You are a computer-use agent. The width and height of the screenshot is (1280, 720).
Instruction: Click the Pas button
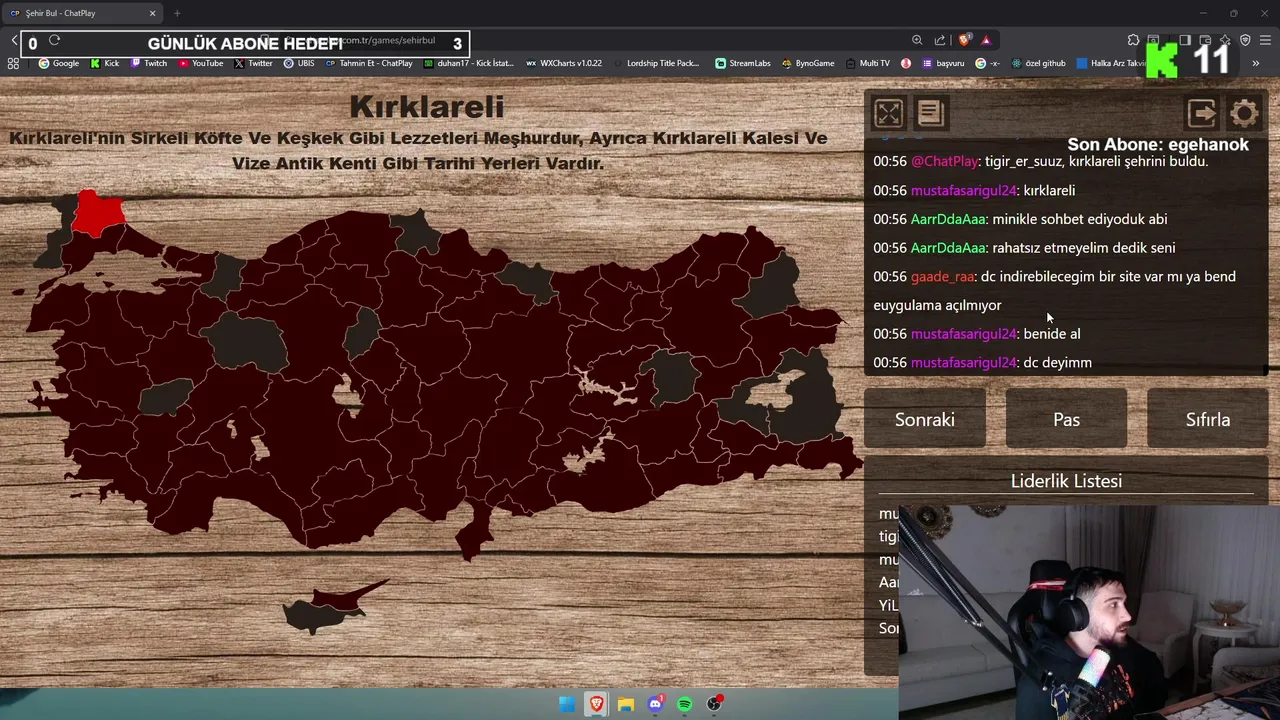coord(1066,419)
